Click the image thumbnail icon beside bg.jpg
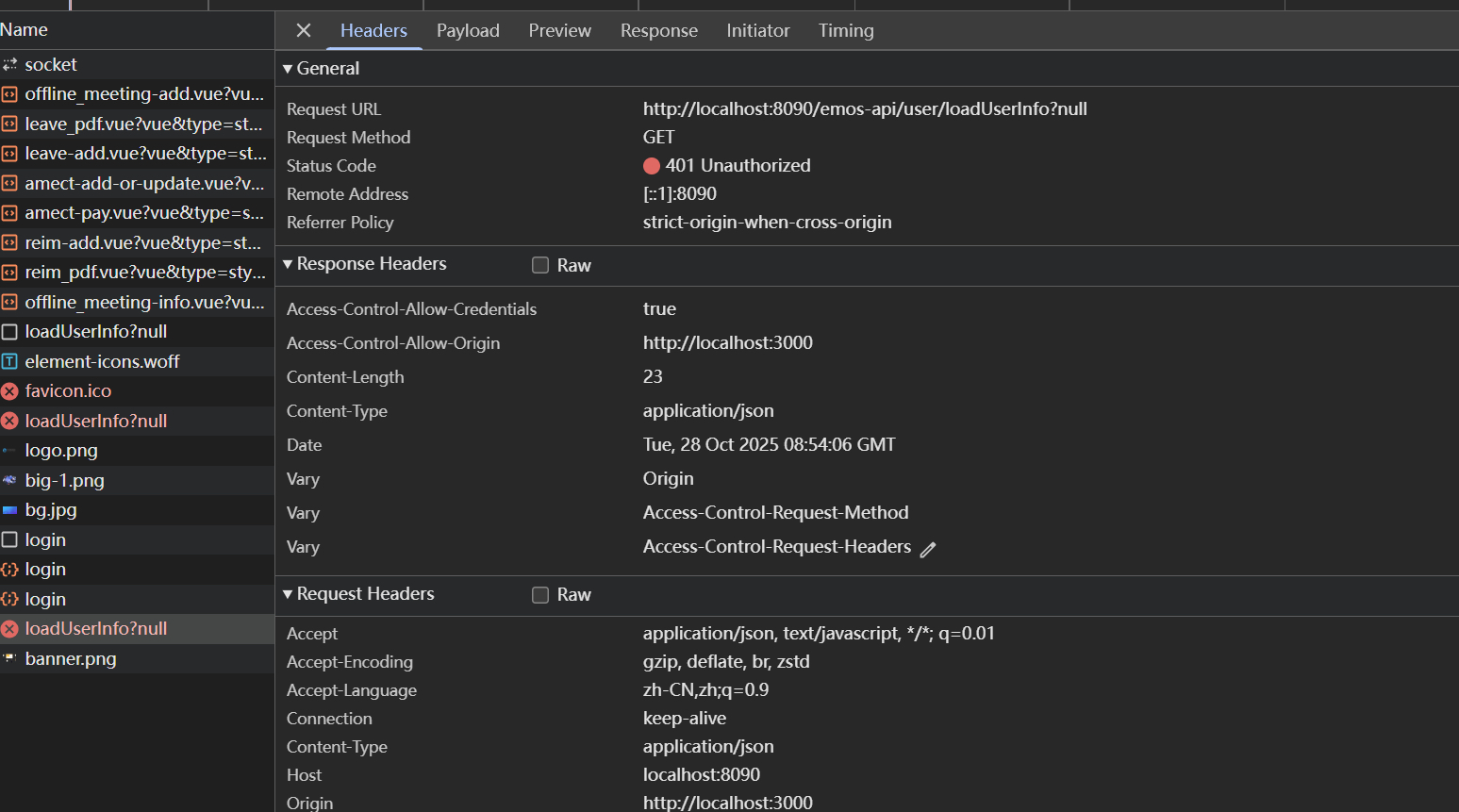The height and width of the screenshot is (812, 1459). (x=9, y=510)
